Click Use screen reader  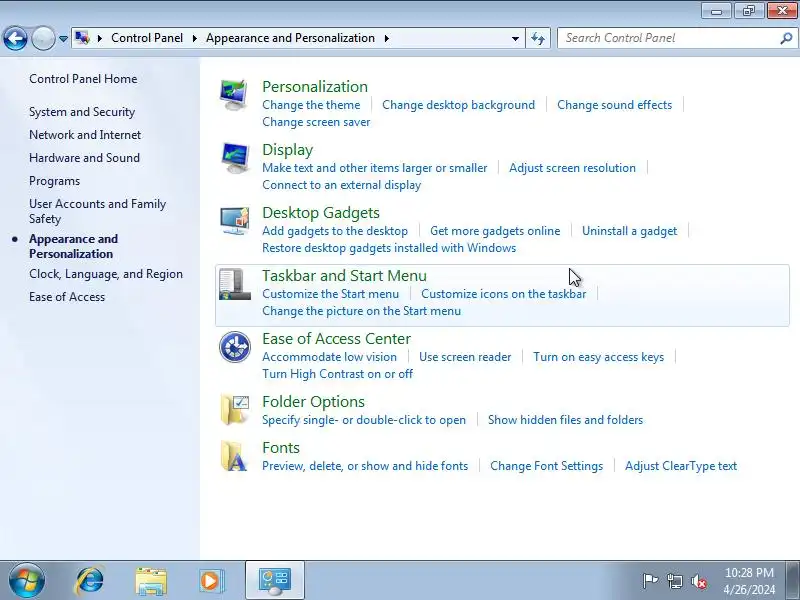[x=465, y=357]
